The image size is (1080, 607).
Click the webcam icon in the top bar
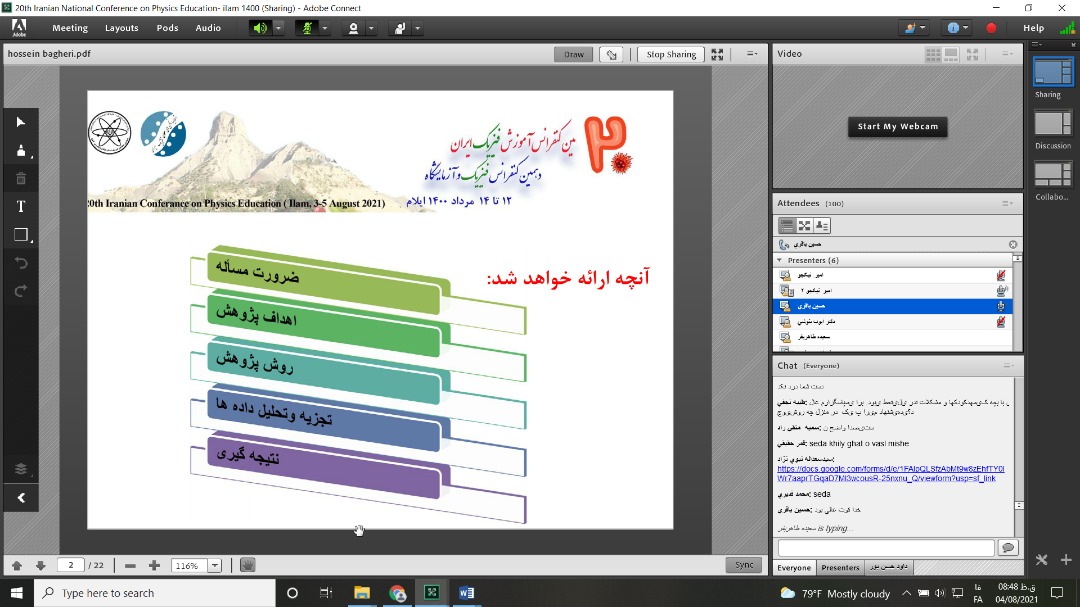click(353, 28)
